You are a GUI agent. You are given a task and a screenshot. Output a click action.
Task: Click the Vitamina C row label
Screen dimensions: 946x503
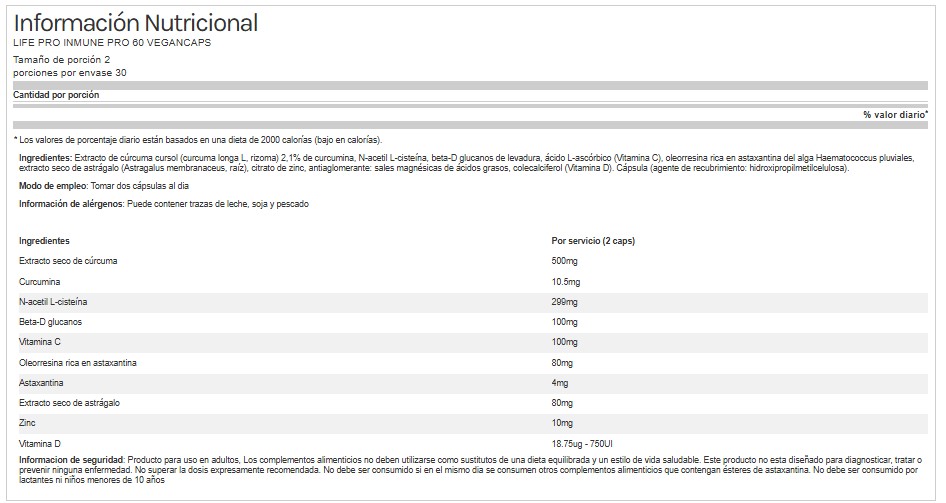tap(42, 342)
